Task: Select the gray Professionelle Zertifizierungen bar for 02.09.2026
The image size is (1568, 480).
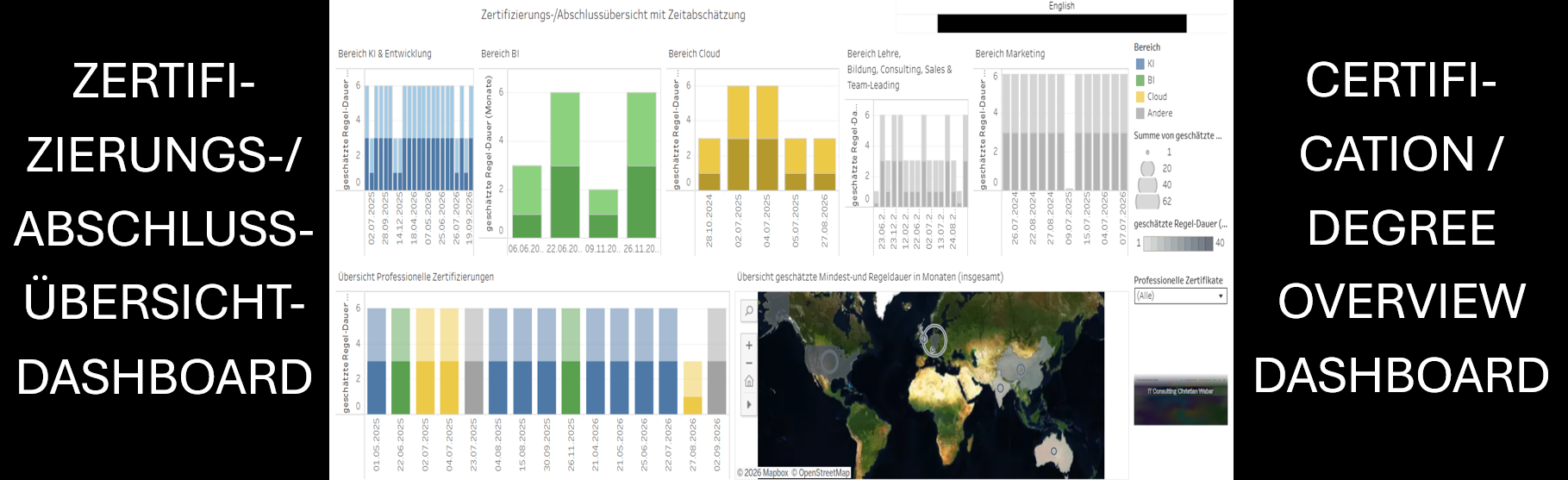Action: coord(716,360)
